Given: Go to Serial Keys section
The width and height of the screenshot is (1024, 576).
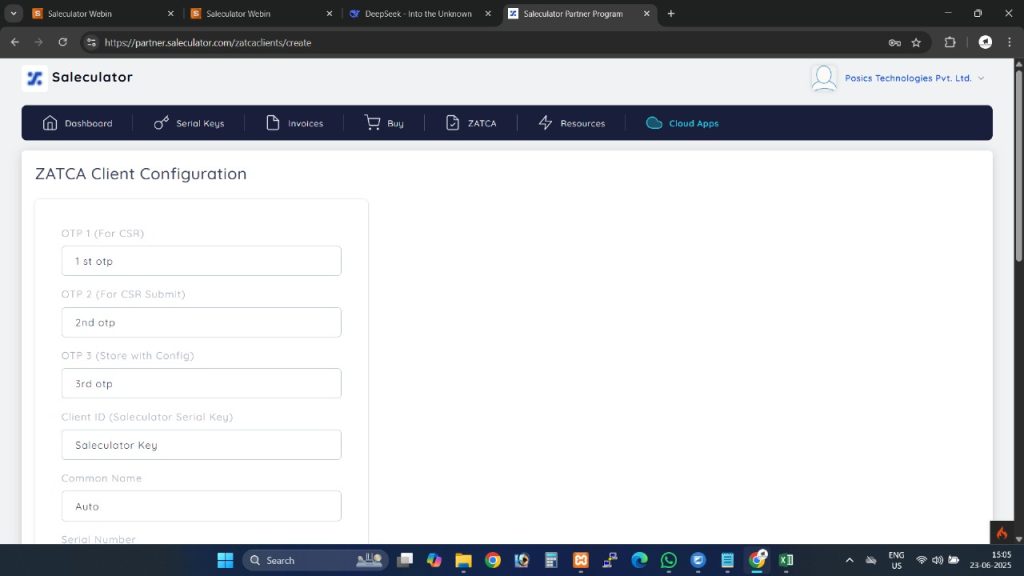Looking at the screenshot, I should click(189, 123).
